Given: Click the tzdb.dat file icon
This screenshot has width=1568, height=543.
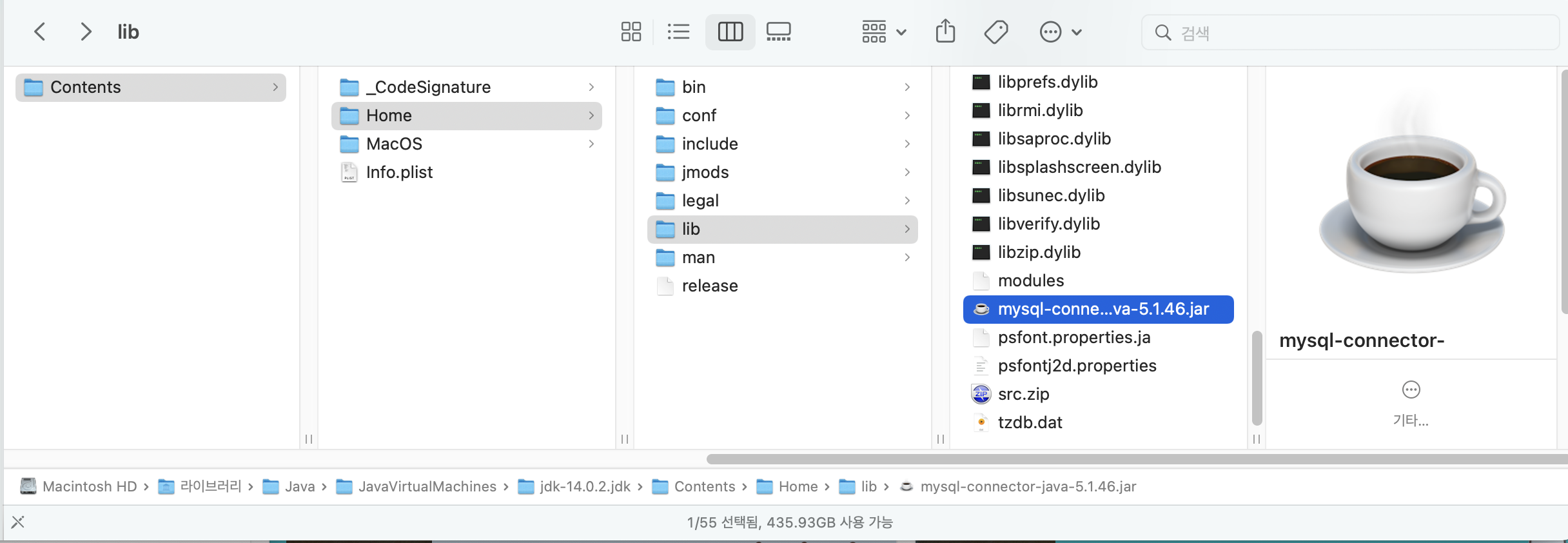Looking at the screenshot, I should click(981, 422).
